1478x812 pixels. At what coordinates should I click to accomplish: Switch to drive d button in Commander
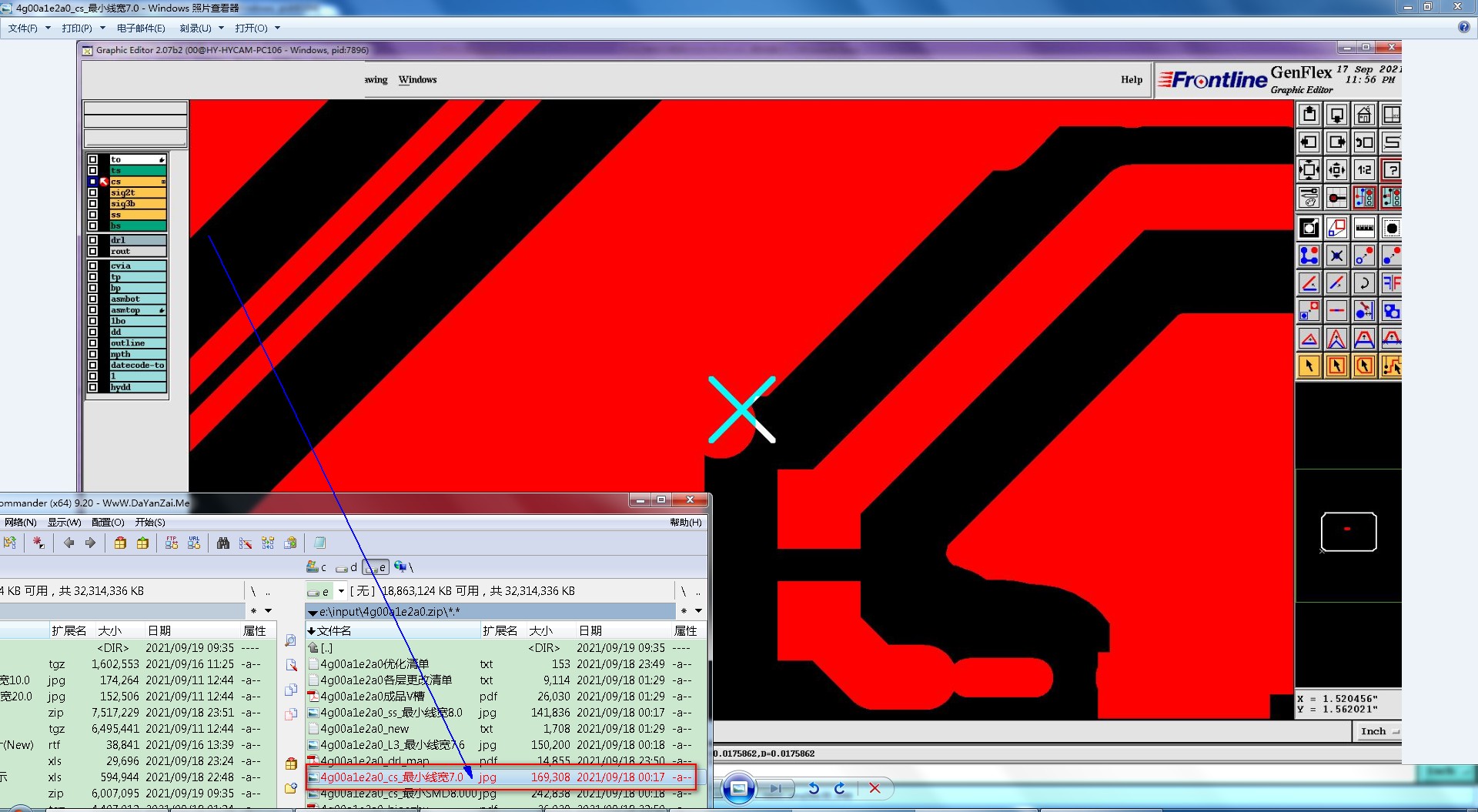tap(346, 567)
